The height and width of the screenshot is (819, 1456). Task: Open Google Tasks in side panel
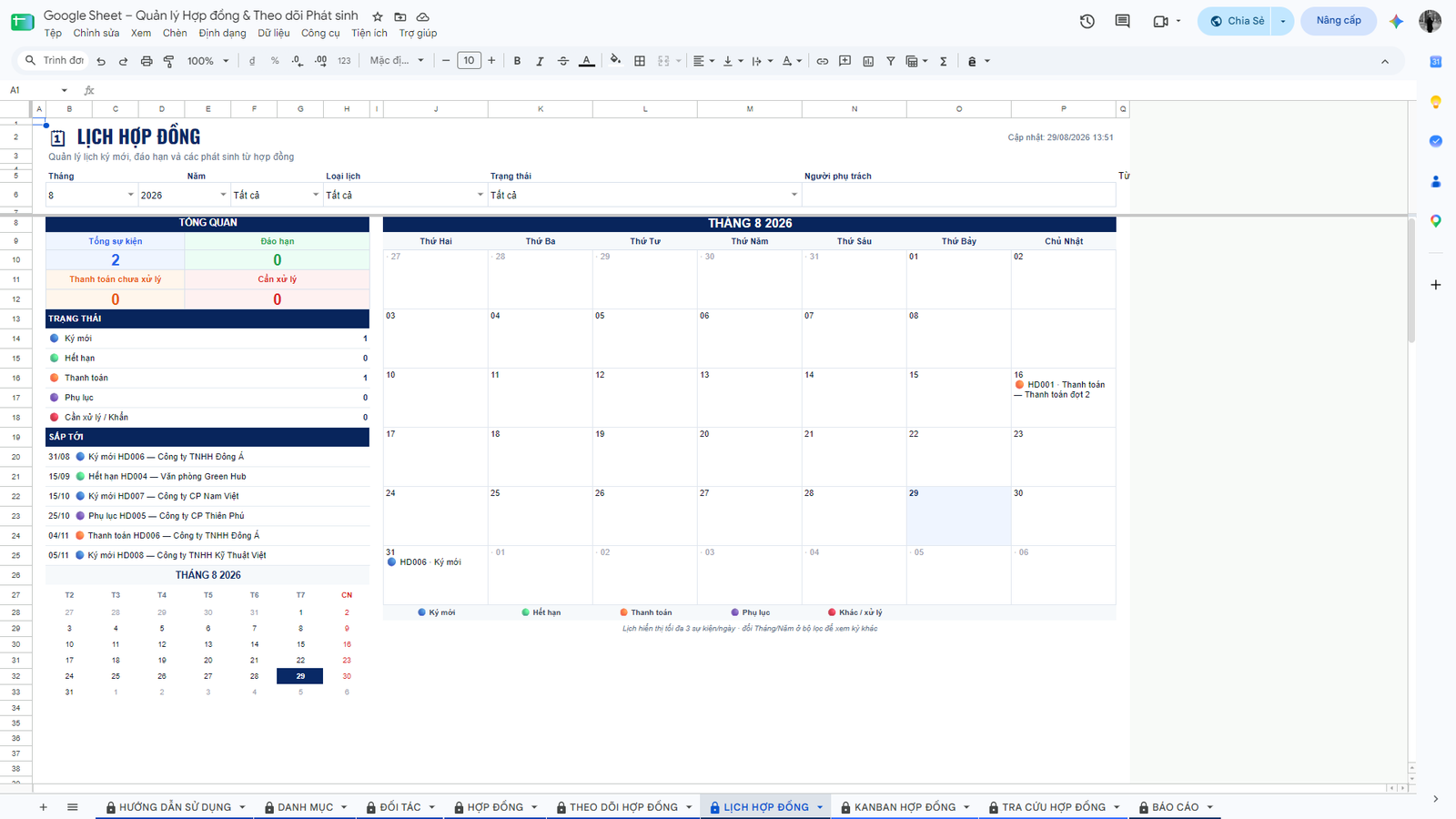click(1436, 141)
